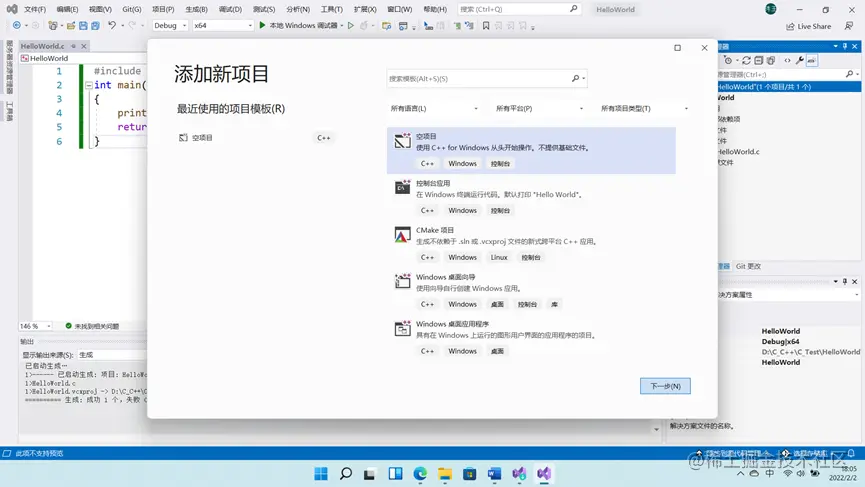The width and height of the screenshot is (865, 487).
Task: Click the Open File folder icon
Action: [x=71, y=25]
